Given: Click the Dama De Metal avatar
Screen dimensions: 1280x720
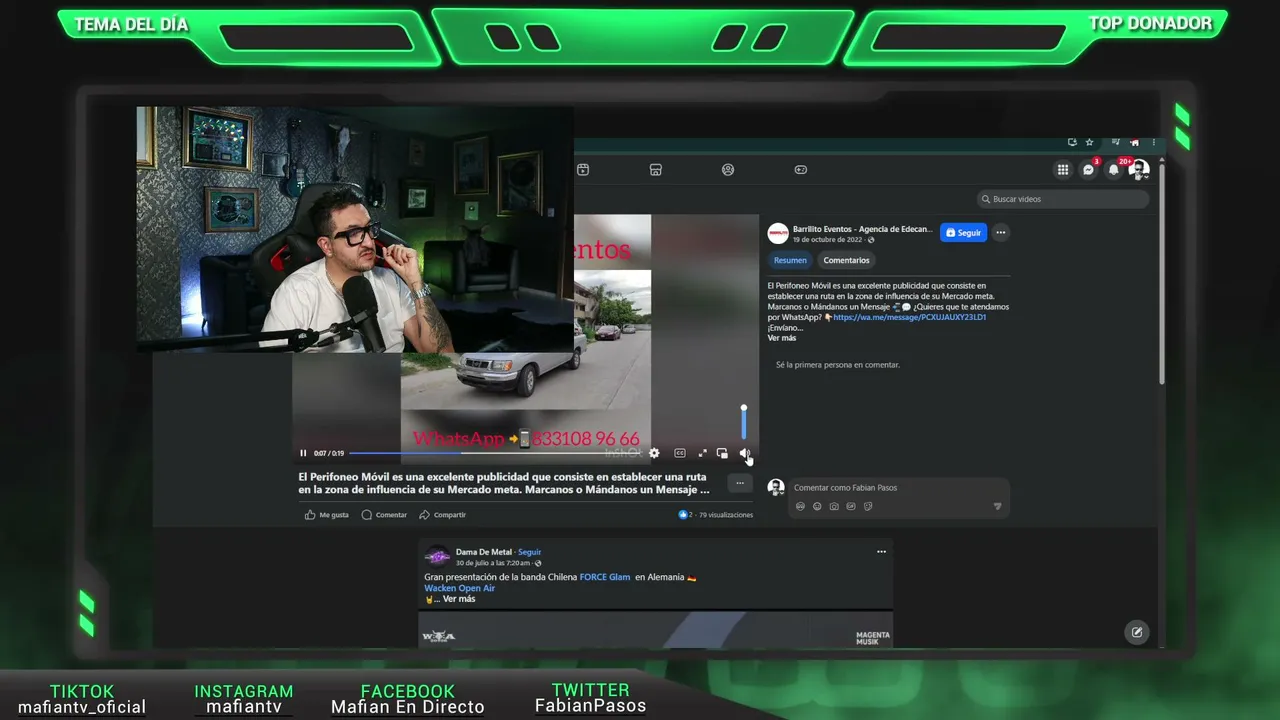Looking at the screenshot, I should (x=437, y=557).
